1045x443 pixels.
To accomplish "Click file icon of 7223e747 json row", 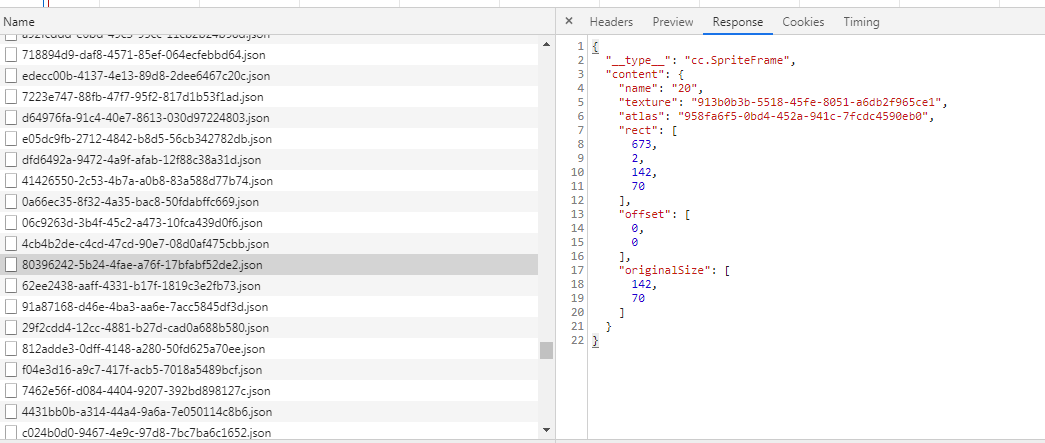I will [x=12, y=97].
